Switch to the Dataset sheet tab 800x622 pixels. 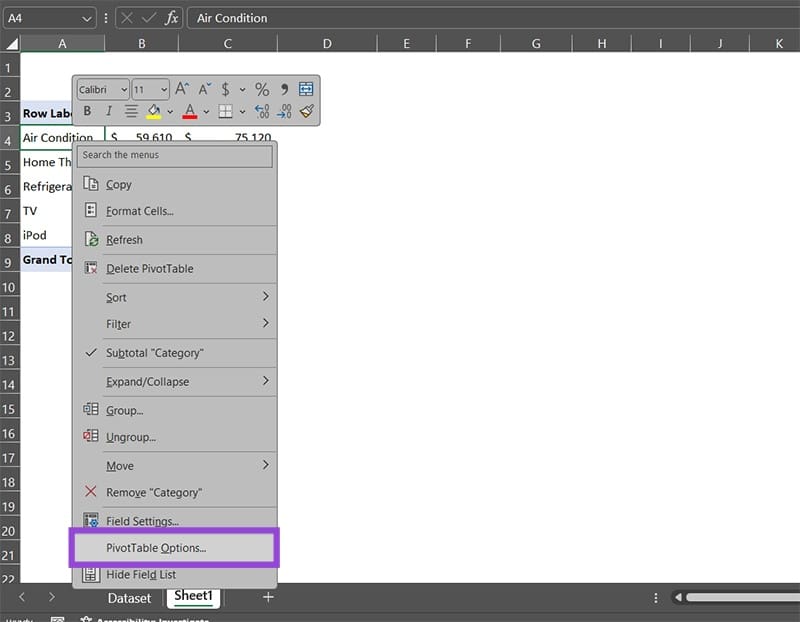click(129, 598)
